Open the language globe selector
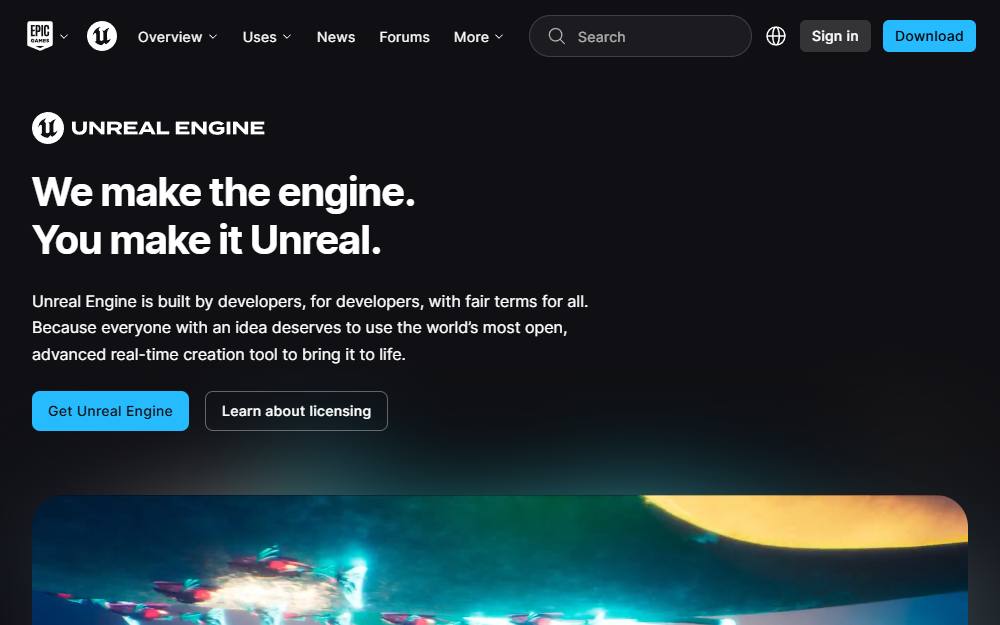This screenshot has height=625, width=1000. click(x=776, y=36)
